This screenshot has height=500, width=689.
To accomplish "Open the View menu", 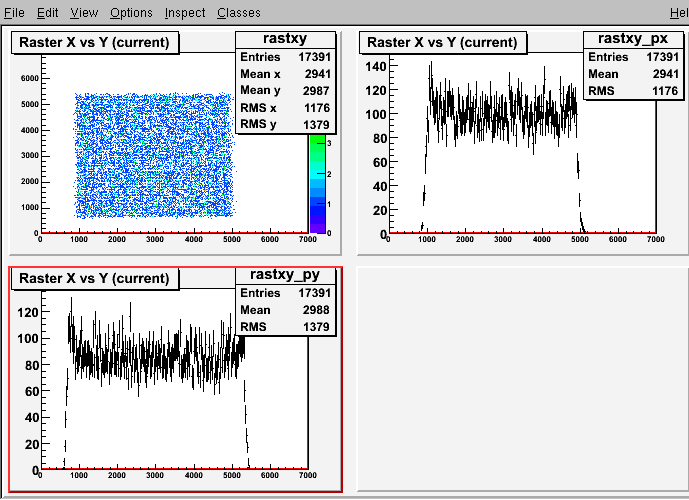I will click(x=84, y=13).
